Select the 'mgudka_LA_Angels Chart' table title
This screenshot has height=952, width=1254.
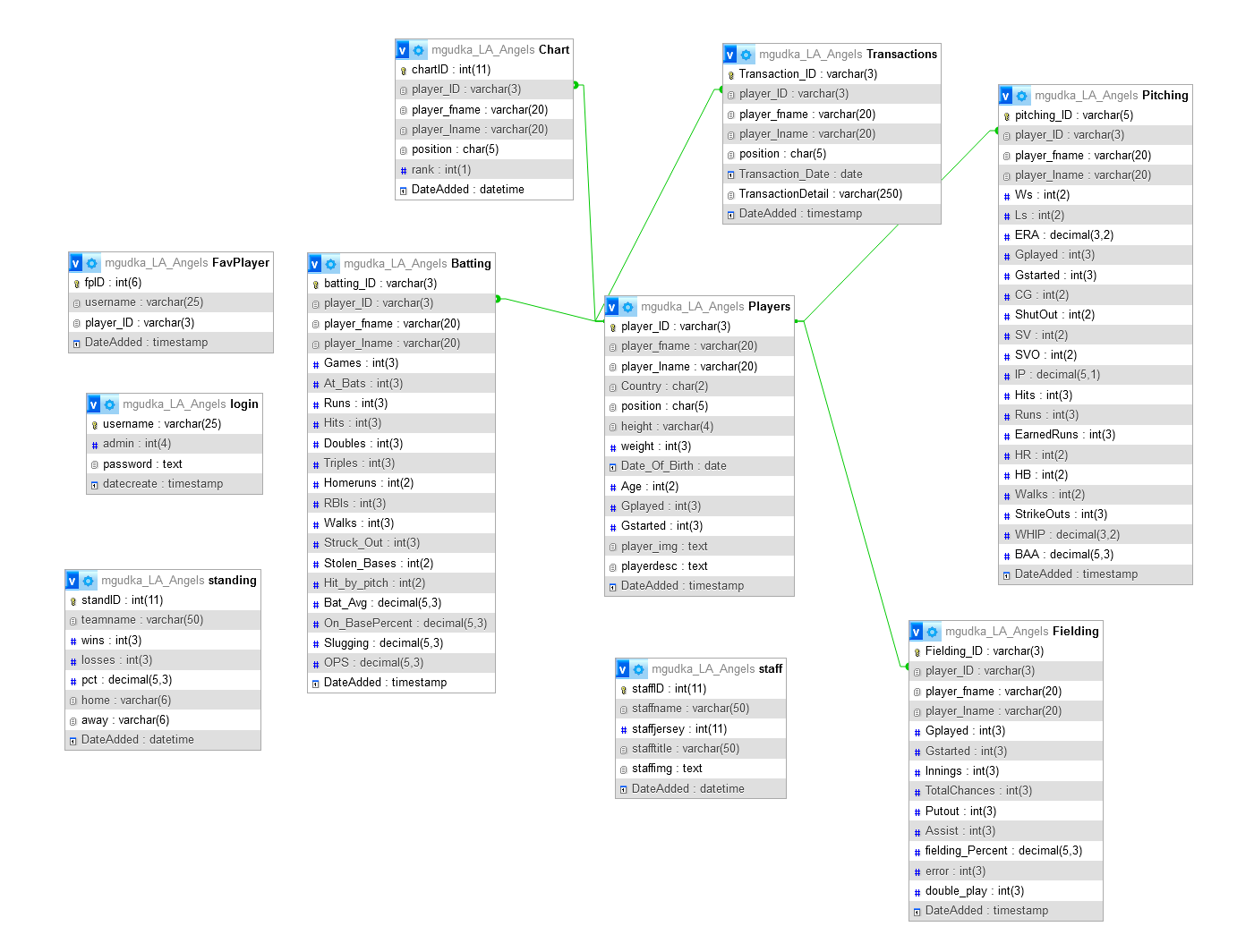coord(500,50)
